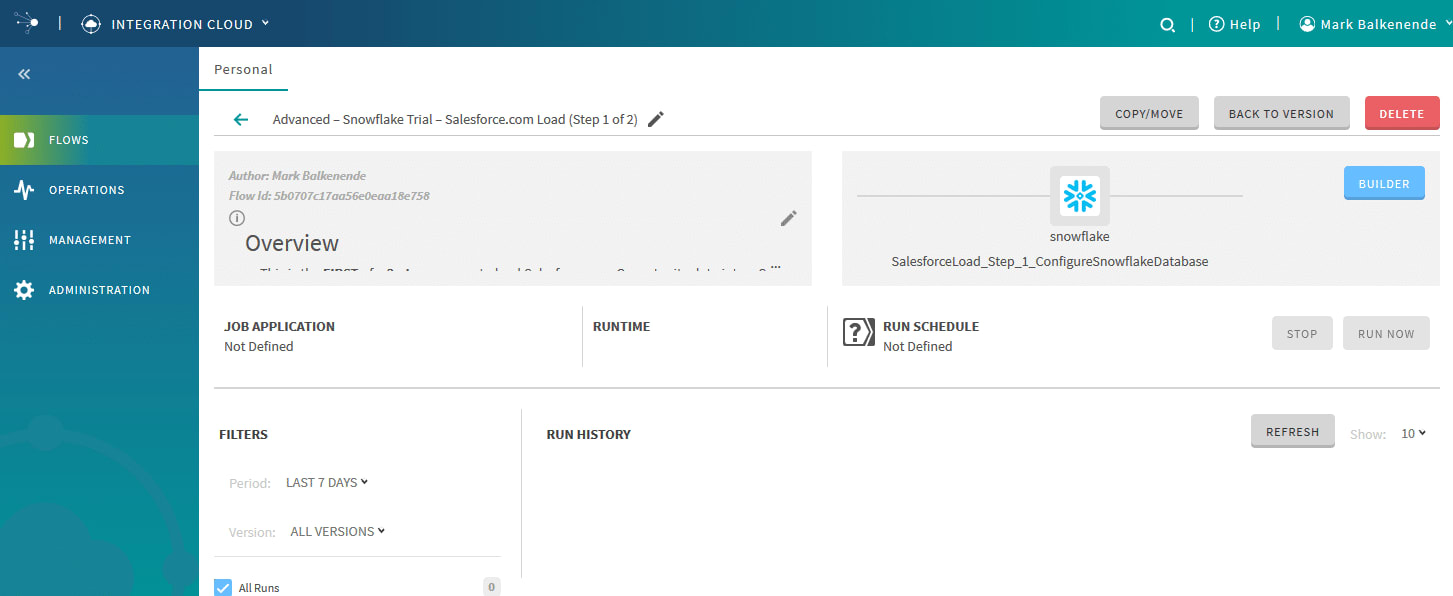The image size is (1453, 596).
Task: Open search using the magnifier icon
Action: pyautogui.click(x=1167, y=23)
